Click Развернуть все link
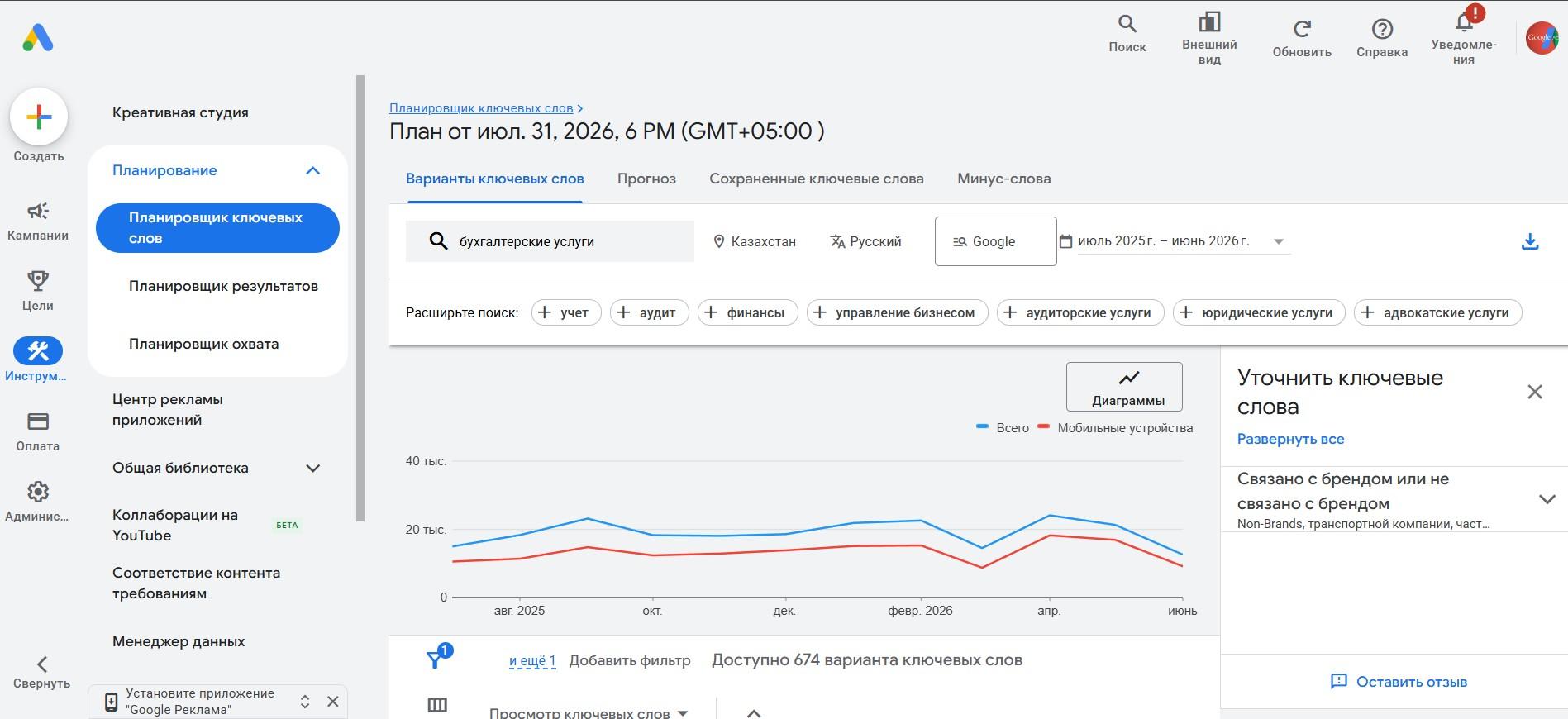The image size is (1568, 719). point(1290,439)
